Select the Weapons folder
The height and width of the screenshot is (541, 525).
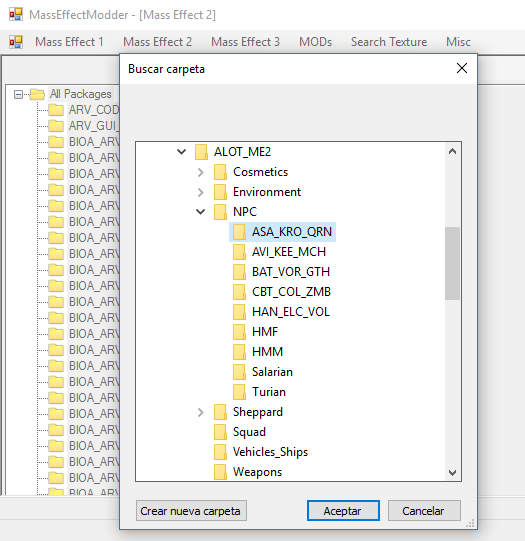[x=257, y=472]
